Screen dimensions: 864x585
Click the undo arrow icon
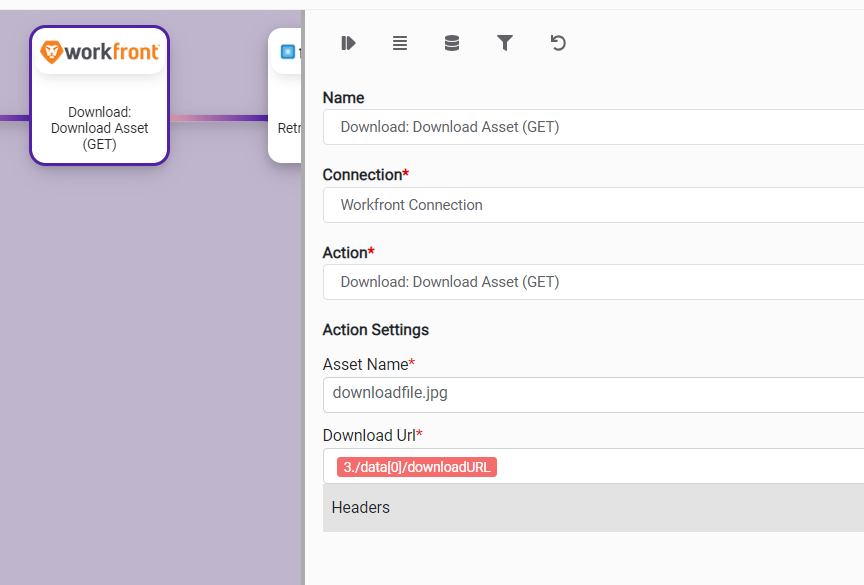[x=558, y=43]
